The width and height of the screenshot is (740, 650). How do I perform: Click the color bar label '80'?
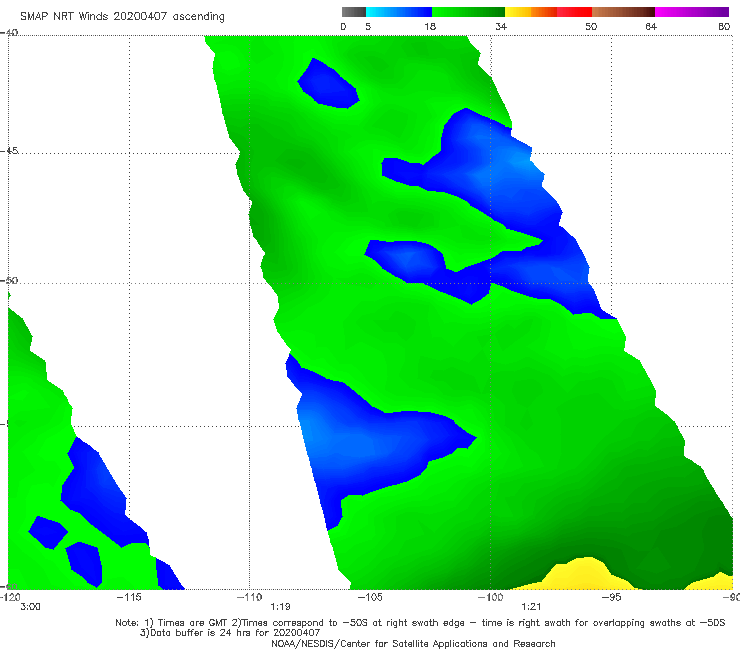724,26
